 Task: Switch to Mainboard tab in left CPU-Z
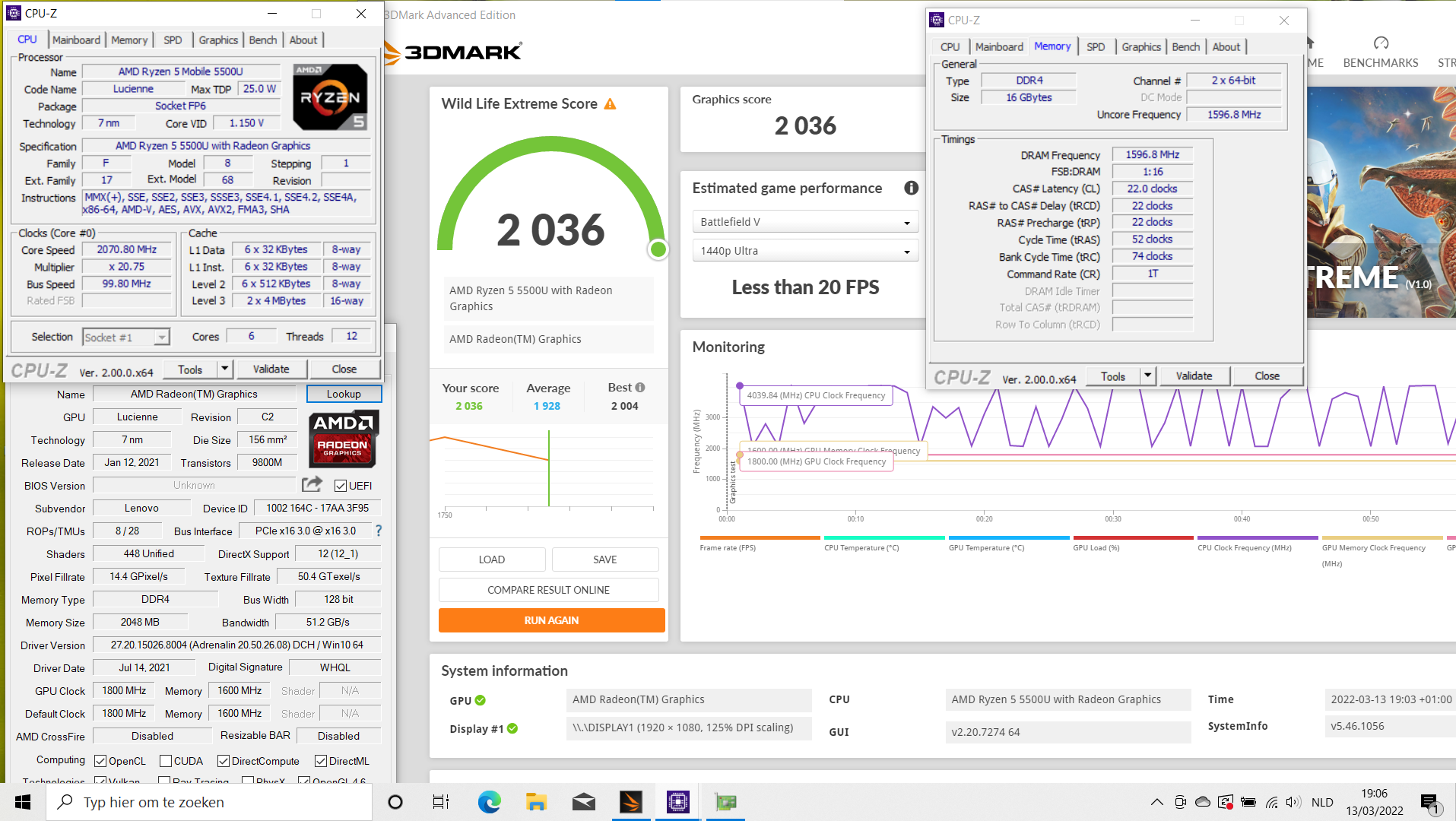[76, 40]
